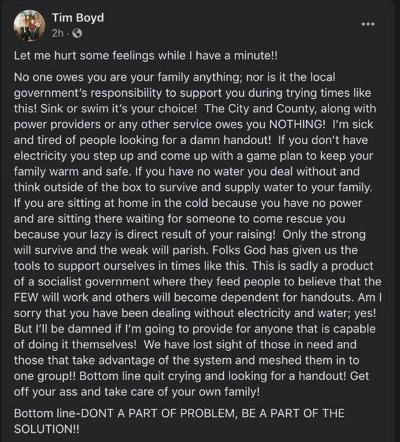Click the phrase 'But I'll be damned'

[x=63, y=329]
